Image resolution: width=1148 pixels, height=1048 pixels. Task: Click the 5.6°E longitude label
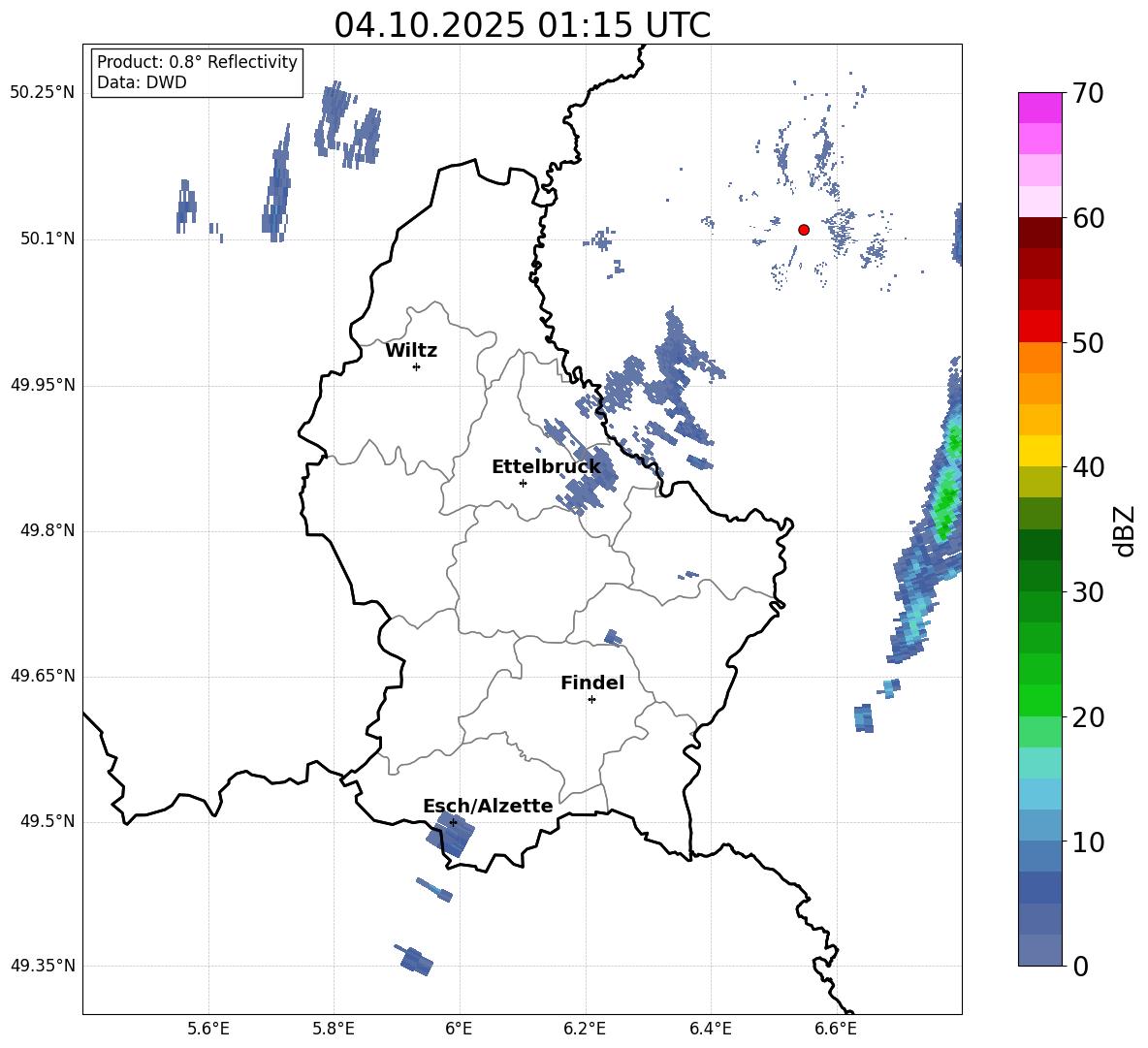coord(208,1029)
